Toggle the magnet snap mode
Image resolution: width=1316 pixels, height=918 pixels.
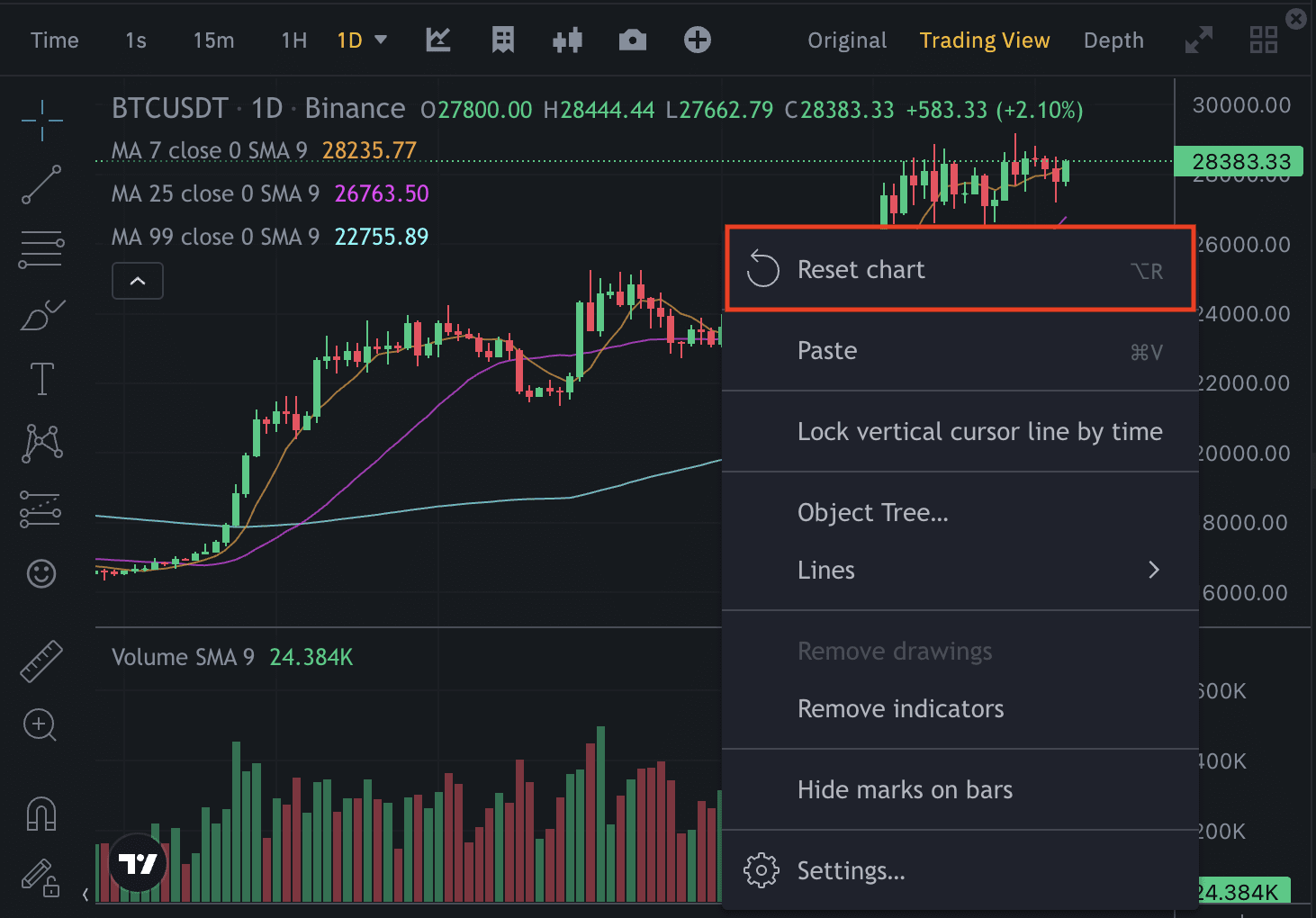[x=41, y=814]
